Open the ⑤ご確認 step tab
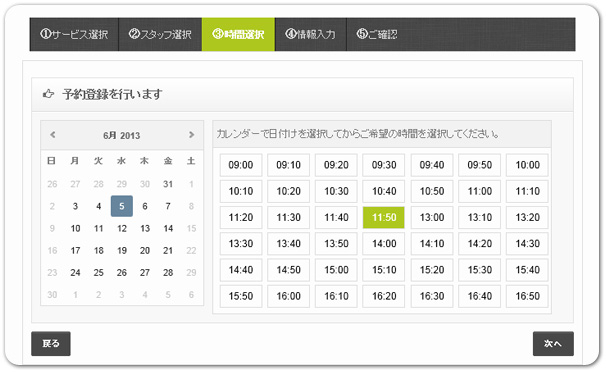Image resolution: width=606 pixels, height=372 pixels. [377, 34]
